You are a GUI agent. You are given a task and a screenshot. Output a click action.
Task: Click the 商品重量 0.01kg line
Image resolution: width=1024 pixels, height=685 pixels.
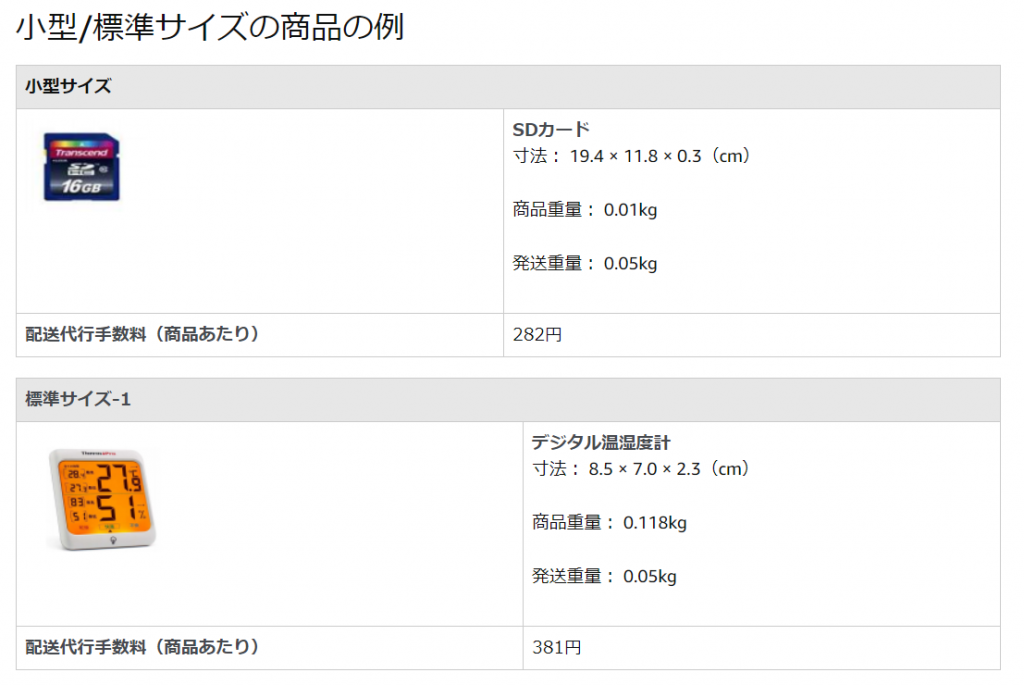tap(585, 210)
